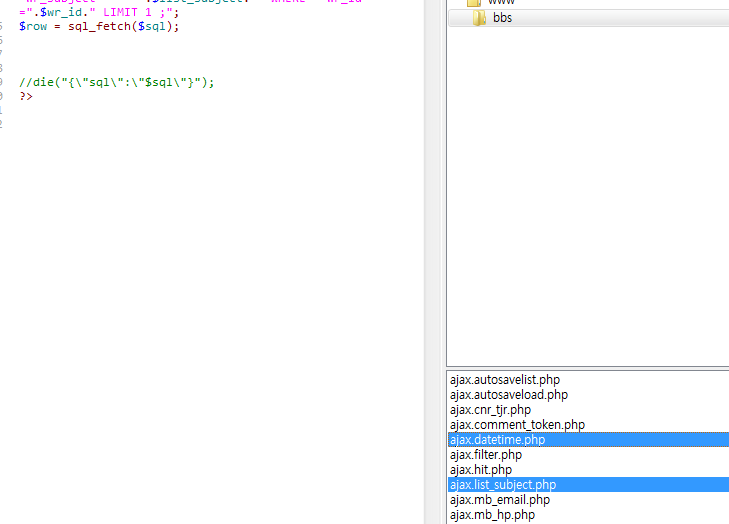Select ajax.autosavelist.php in file list
Image resolution: width=729 pixels, height=524 pixels.
[x=504, y=380]
